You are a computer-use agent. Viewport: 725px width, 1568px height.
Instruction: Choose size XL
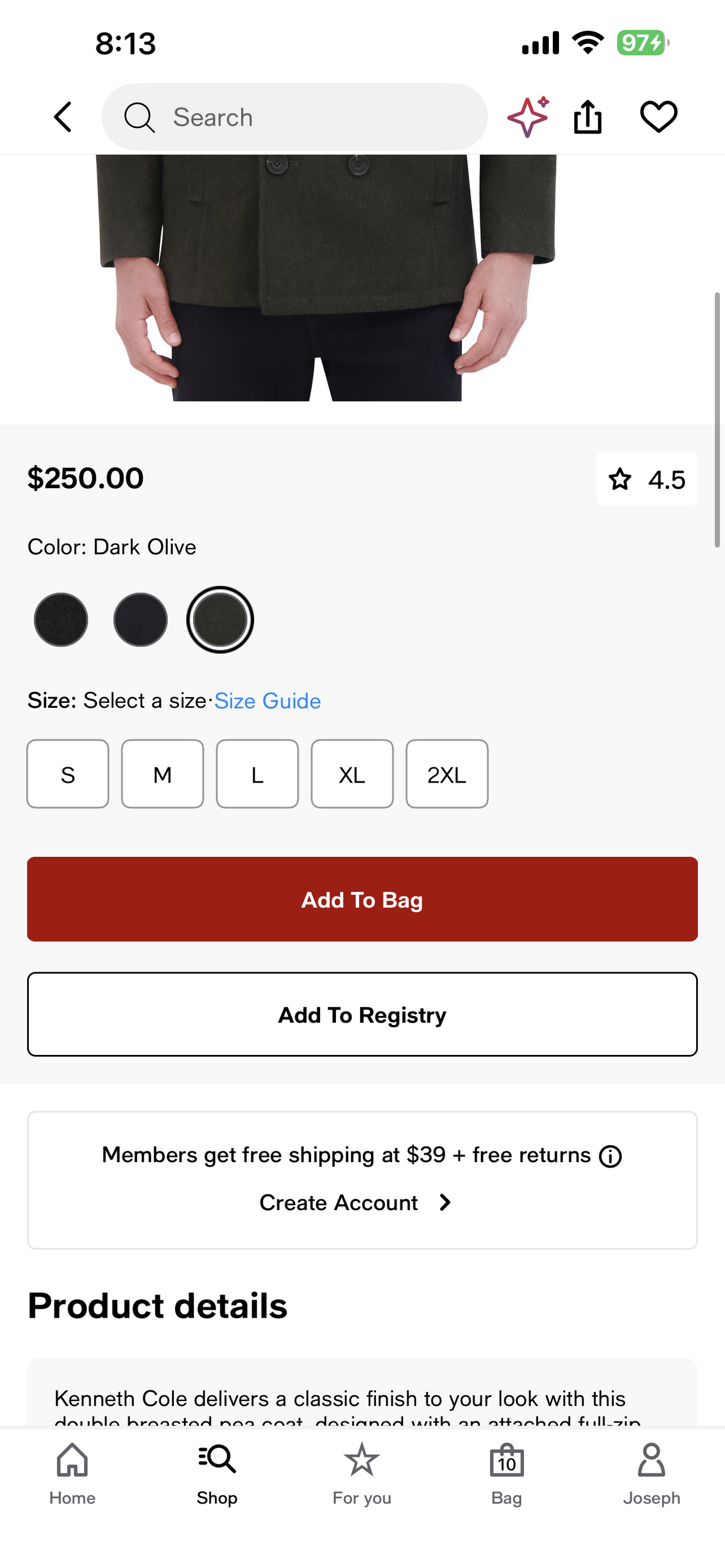pyautogui.click(x=352, y=774)
